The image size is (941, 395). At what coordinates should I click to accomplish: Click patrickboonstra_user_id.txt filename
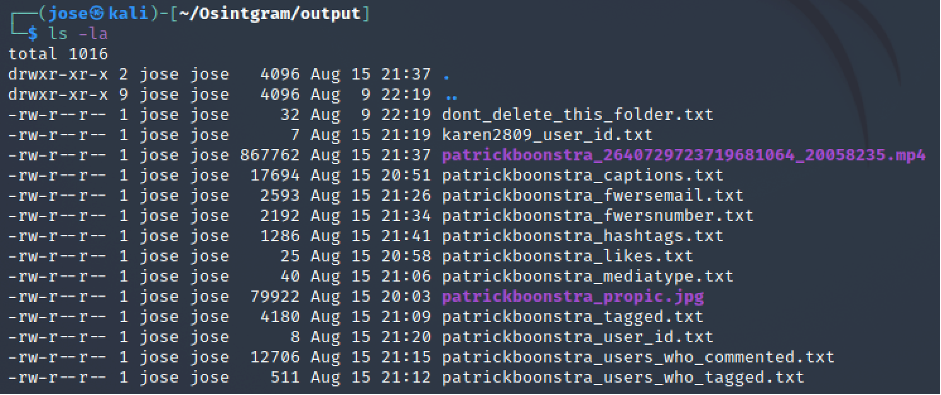[577, 337]
